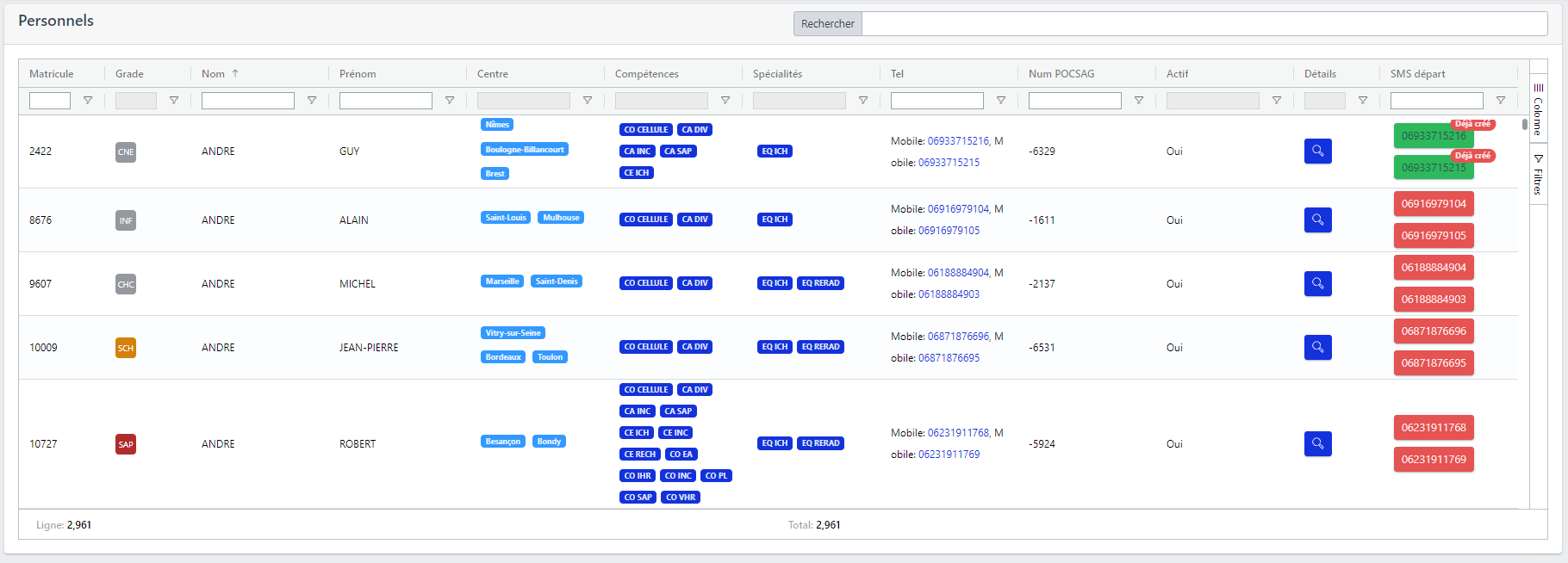This screenshot has width=1568, height=563.
Task: Open Tel link 06188884904 for Michel
Action: [958, 273]
